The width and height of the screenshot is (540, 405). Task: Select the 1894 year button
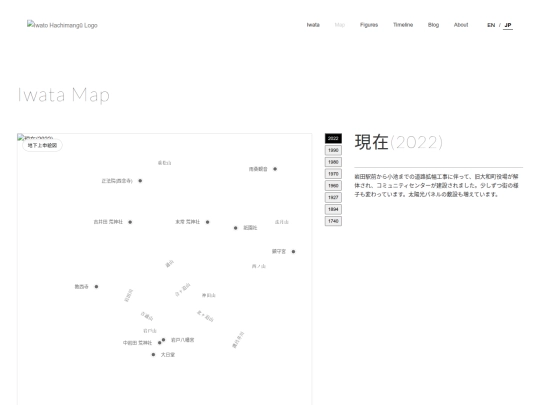coord(333,209)
